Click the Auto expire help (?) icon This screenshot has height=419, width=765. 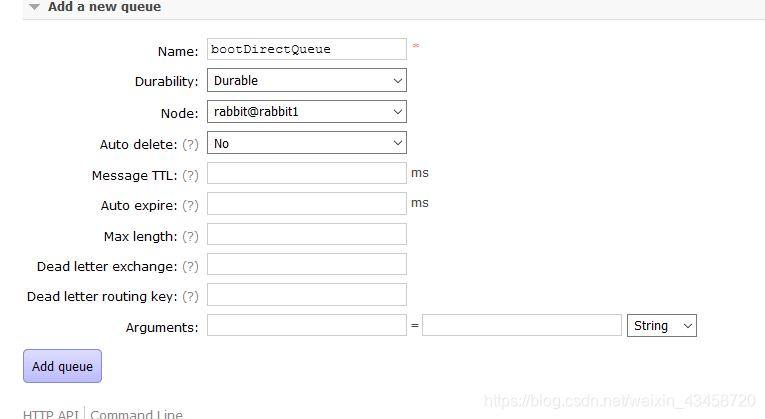tap(190, 205)
